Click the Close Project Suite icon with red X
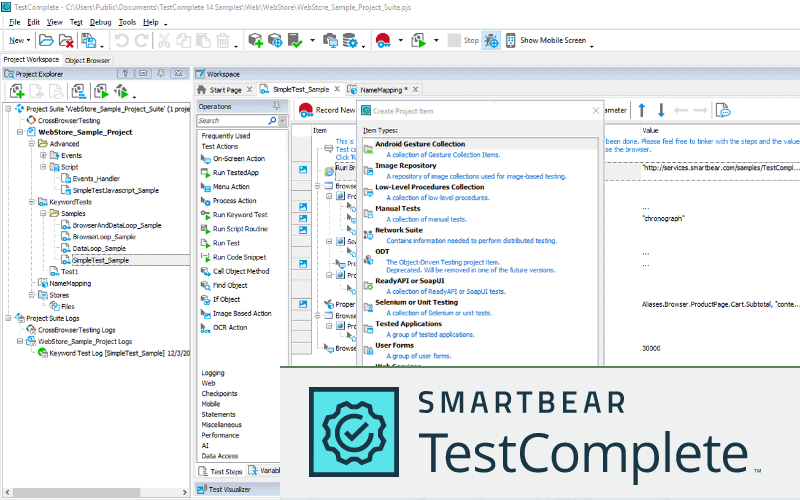 (66, 40)
